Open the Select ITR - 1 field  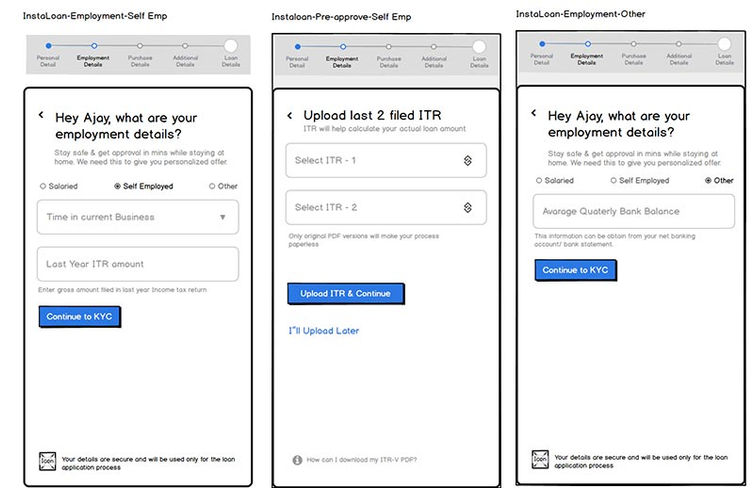(386, 161)
